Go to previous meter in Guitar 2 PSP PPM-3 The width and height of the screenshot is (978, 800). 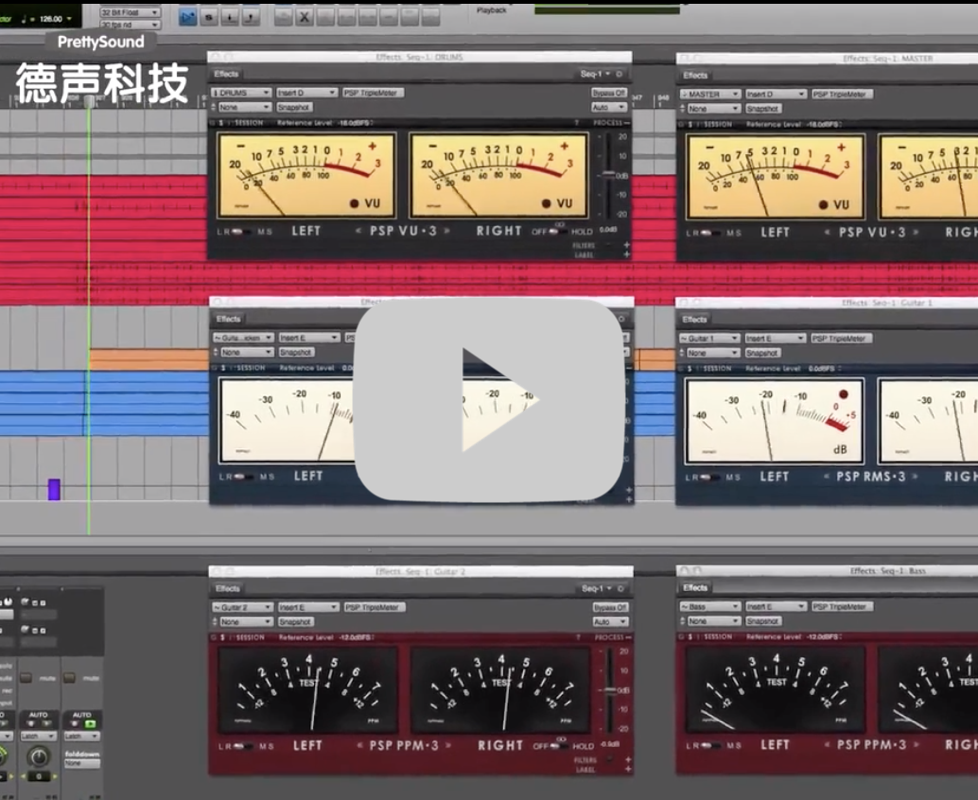point(360,745)
